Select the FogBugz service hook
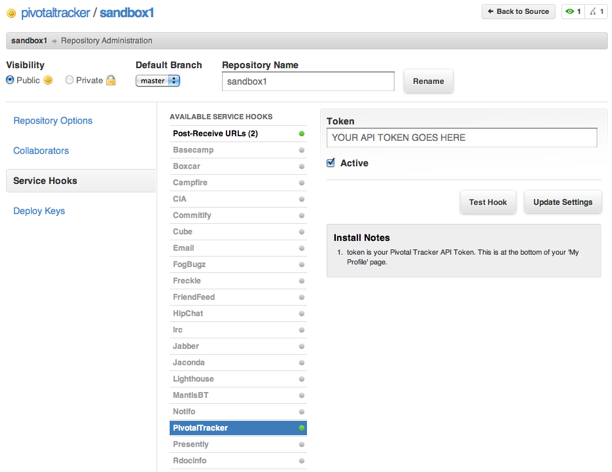612x472 pixels. (x=238, y=265)
